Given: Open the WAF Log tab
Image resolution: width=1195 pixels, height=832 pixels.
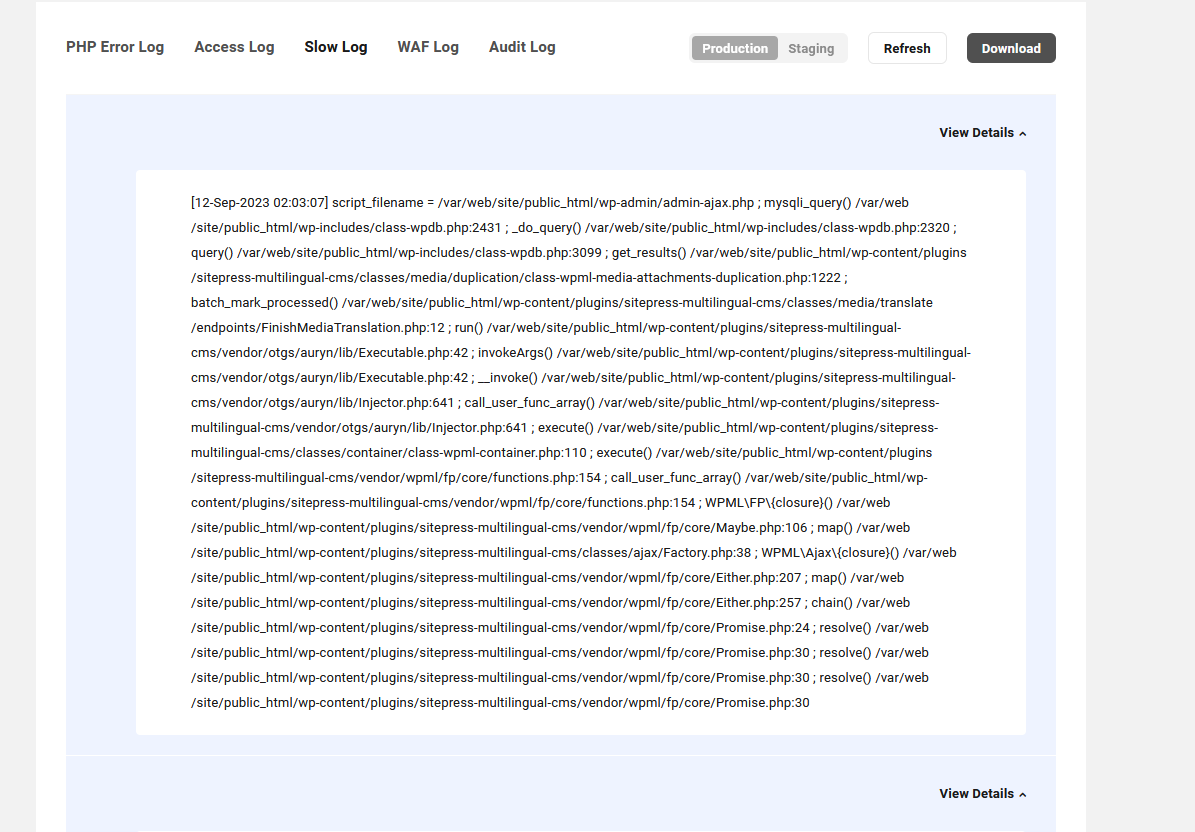Looking at the screenshot, I should (x=428, y=47).
